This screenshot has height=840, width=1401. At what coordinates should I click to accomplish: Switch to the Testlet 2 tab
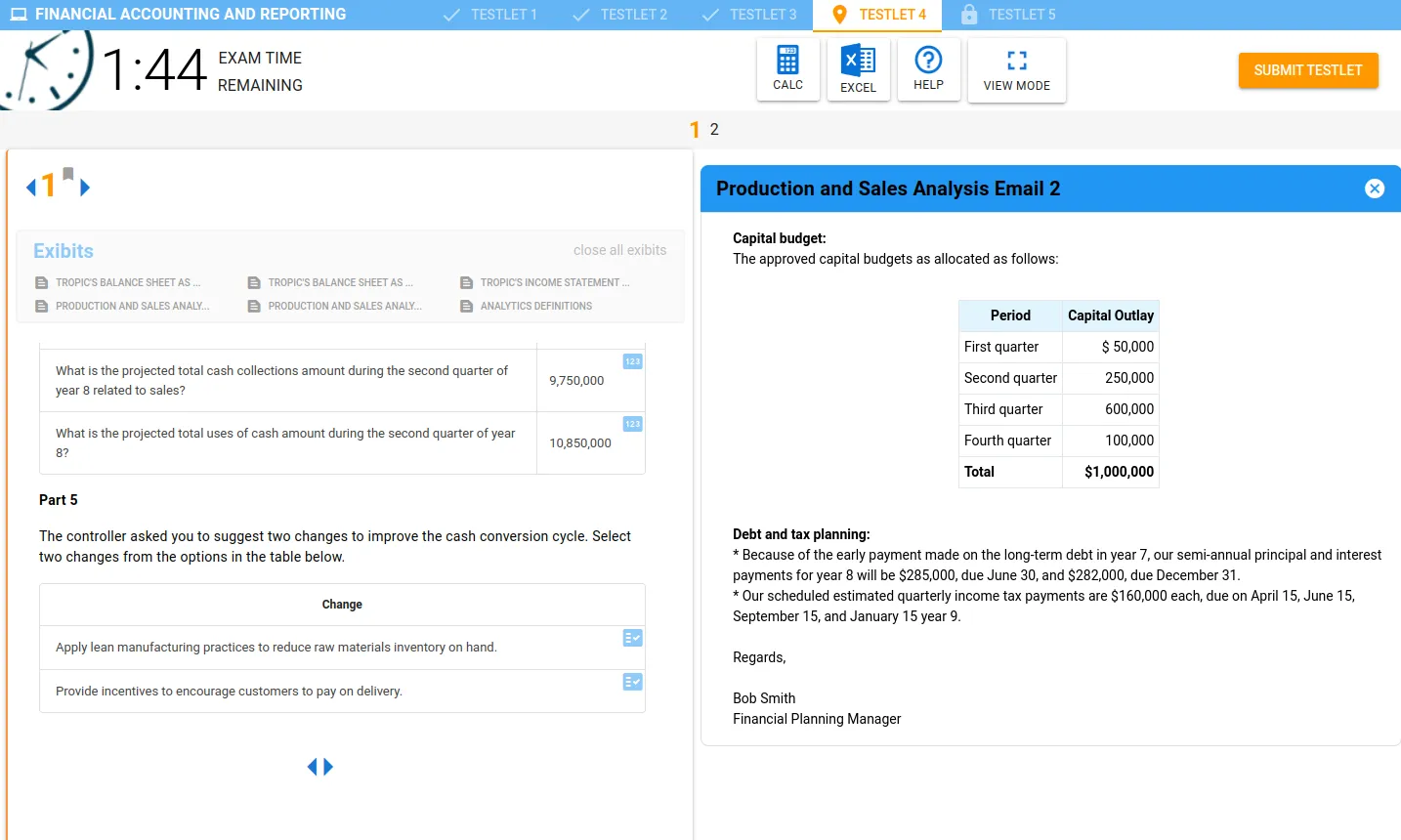[x=620, y=15]
